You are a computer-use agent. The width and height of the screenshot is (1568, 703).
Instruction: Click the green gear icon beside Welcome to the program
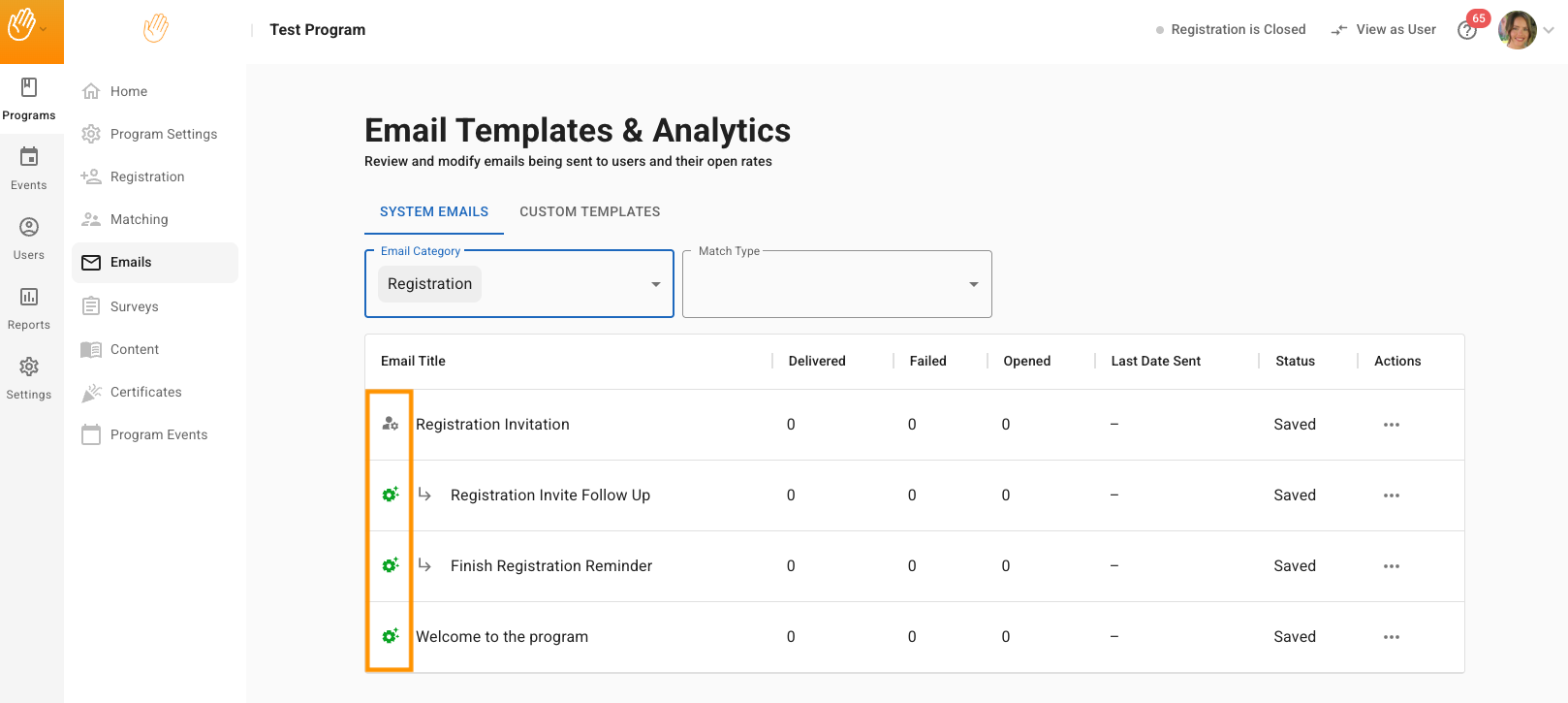tap(390, 636)
